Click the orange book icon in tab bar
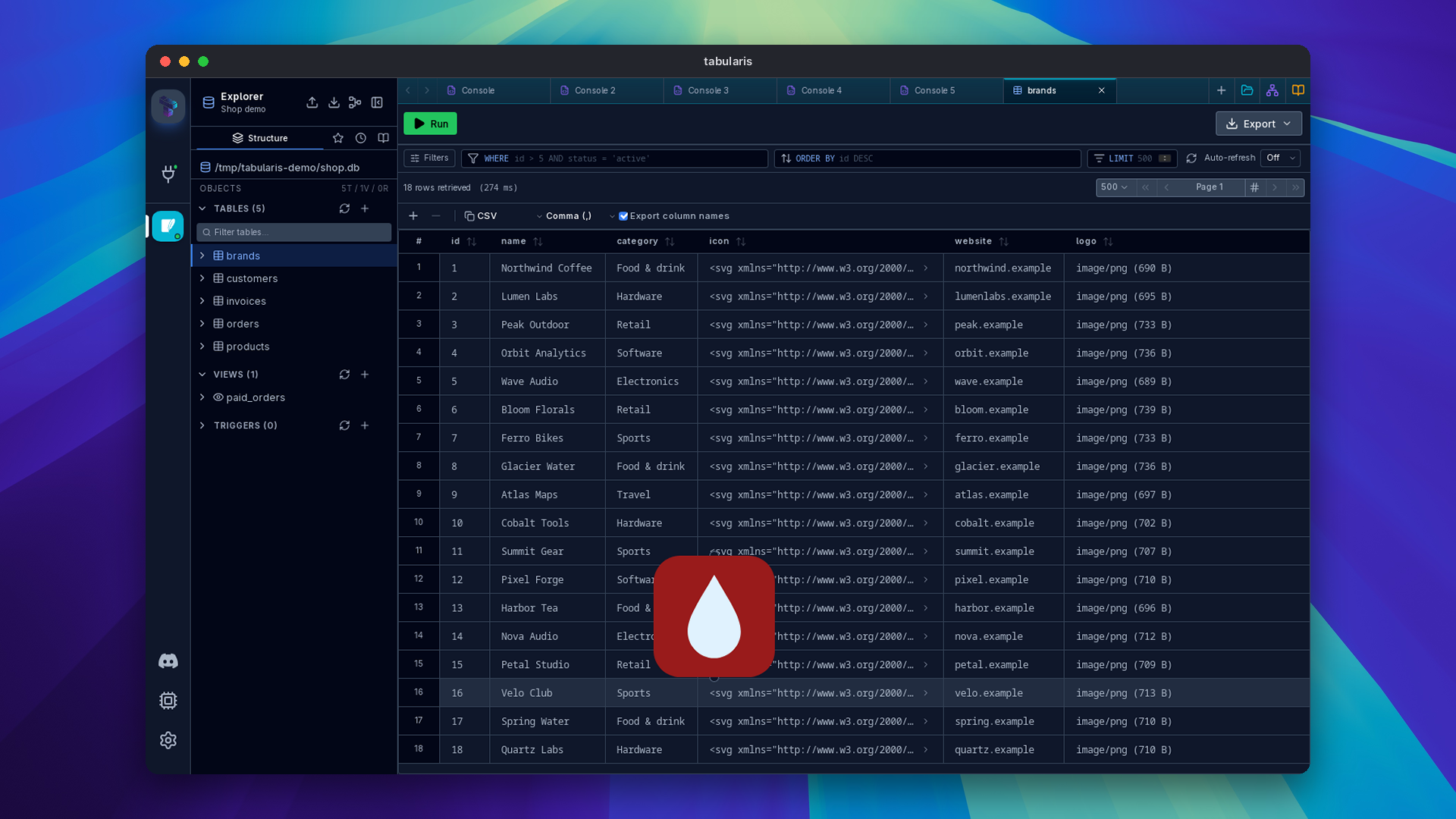The height and width of the screenshot is (819, 1456). pos(1298,90)
